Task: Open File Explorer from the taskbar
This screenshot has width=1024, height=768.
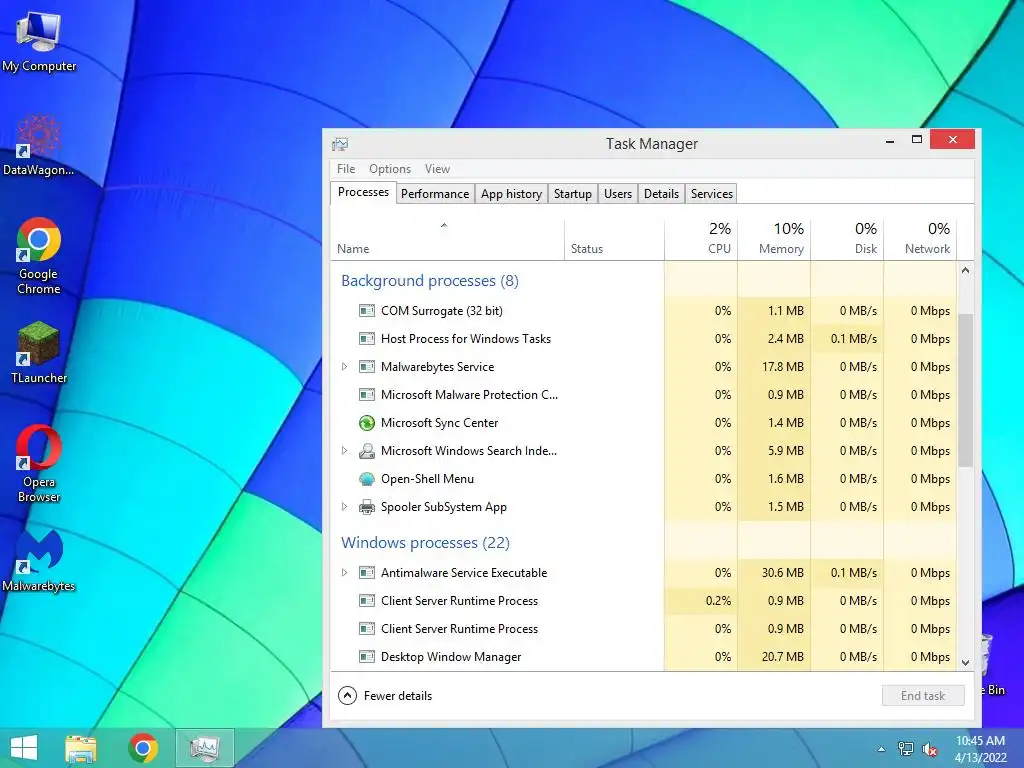Action: pos(81,748)
